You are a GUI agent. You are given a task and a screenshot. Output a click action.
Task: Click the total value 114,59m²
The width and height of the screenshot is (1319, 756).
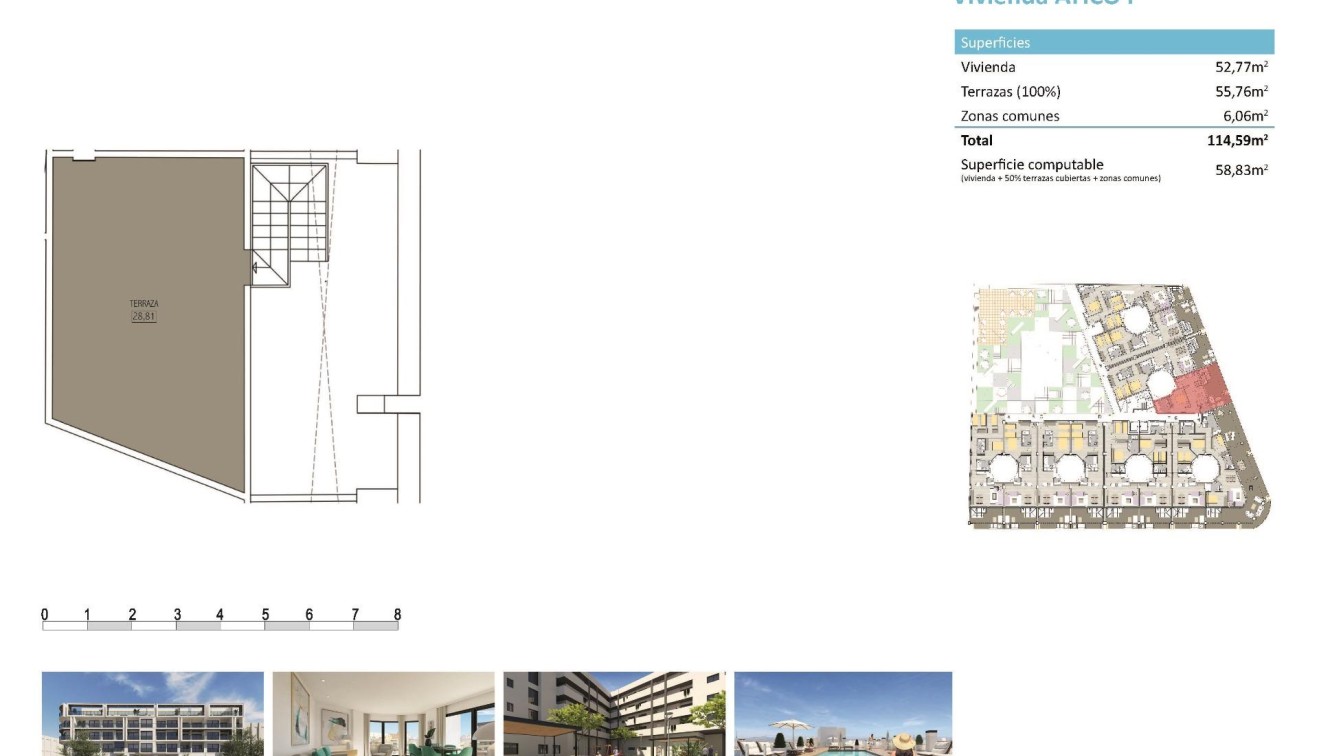(1238, 140)
